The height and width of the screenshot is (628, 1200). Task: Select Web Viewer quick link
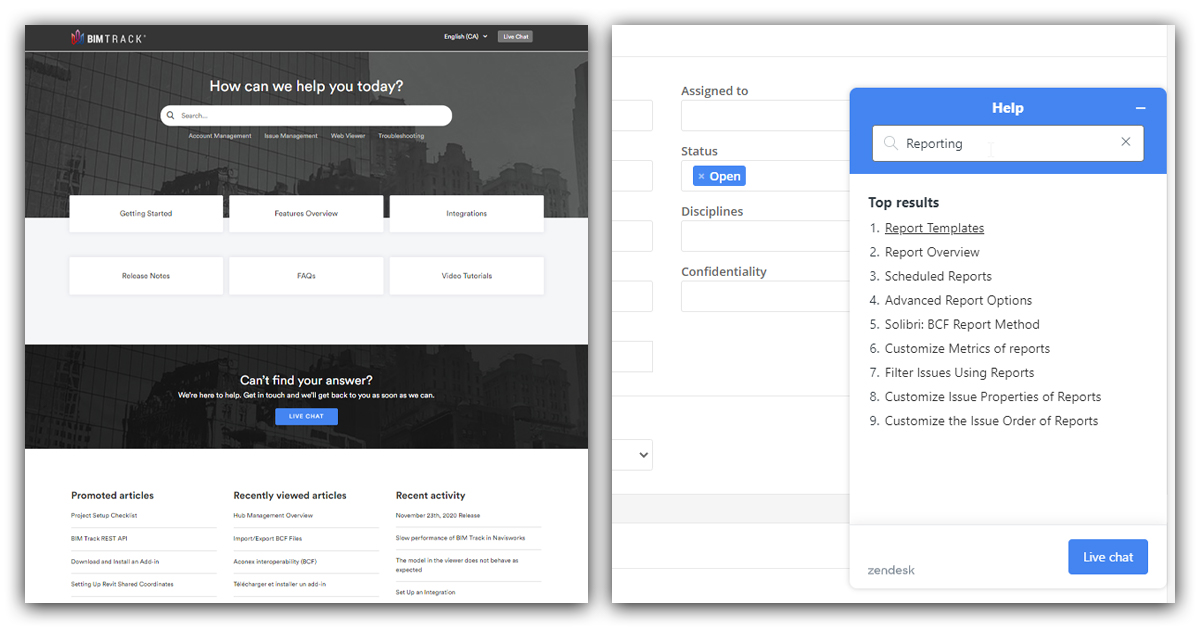pyautogui.click(x=348, y=136)
